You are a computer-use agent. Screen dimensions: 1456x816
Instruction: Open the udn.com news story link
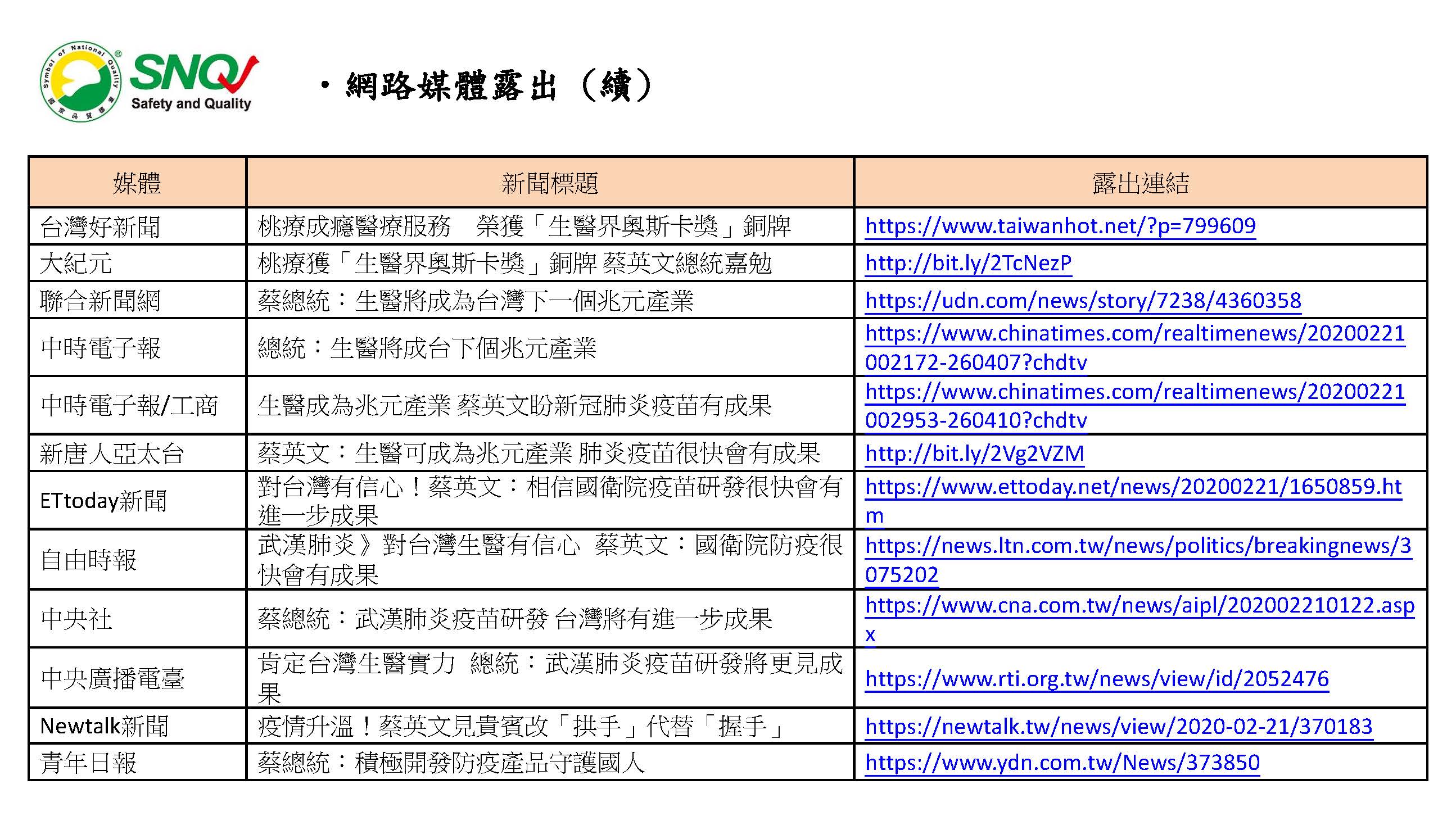tap(1083, 300)
